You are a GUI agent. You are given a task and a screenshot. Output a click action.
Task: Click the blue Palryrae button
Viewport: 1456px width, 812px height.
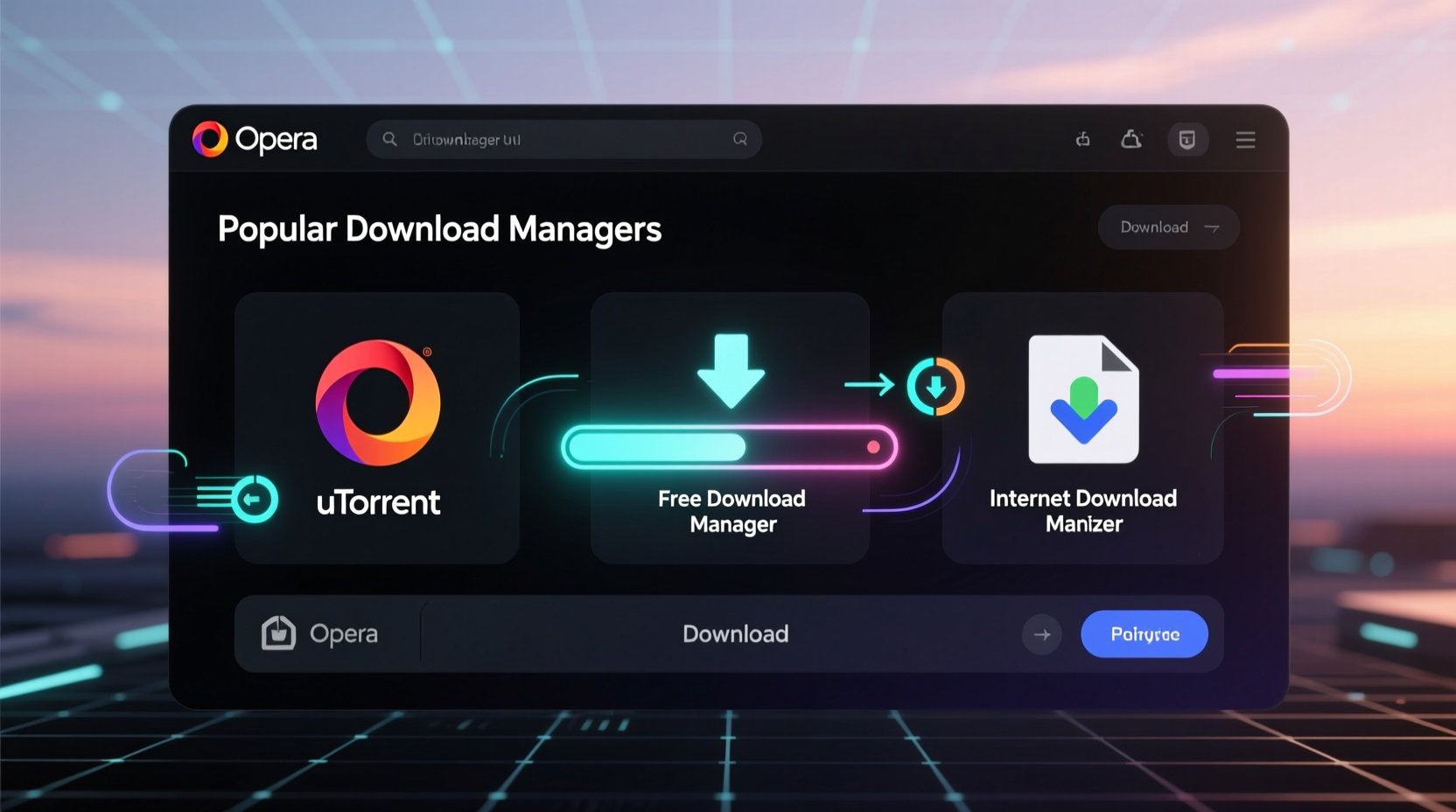tap(1144, 634)
